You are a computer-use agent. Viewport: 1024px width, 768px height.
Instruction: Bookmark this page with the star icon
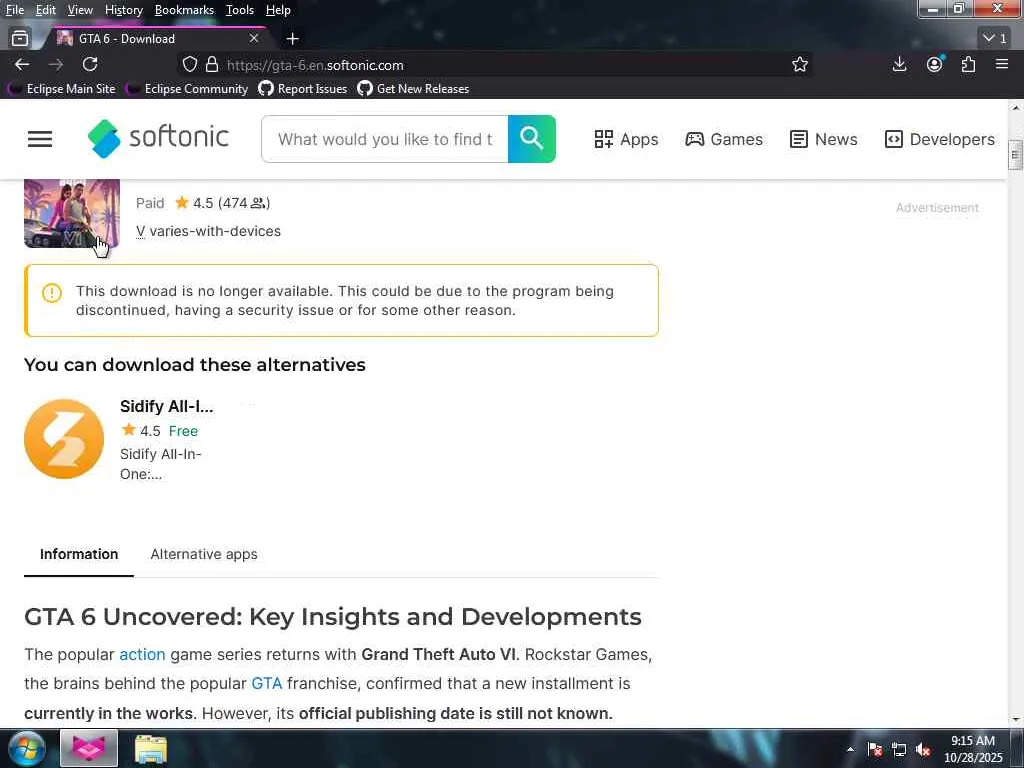click(x=800, y=65)
